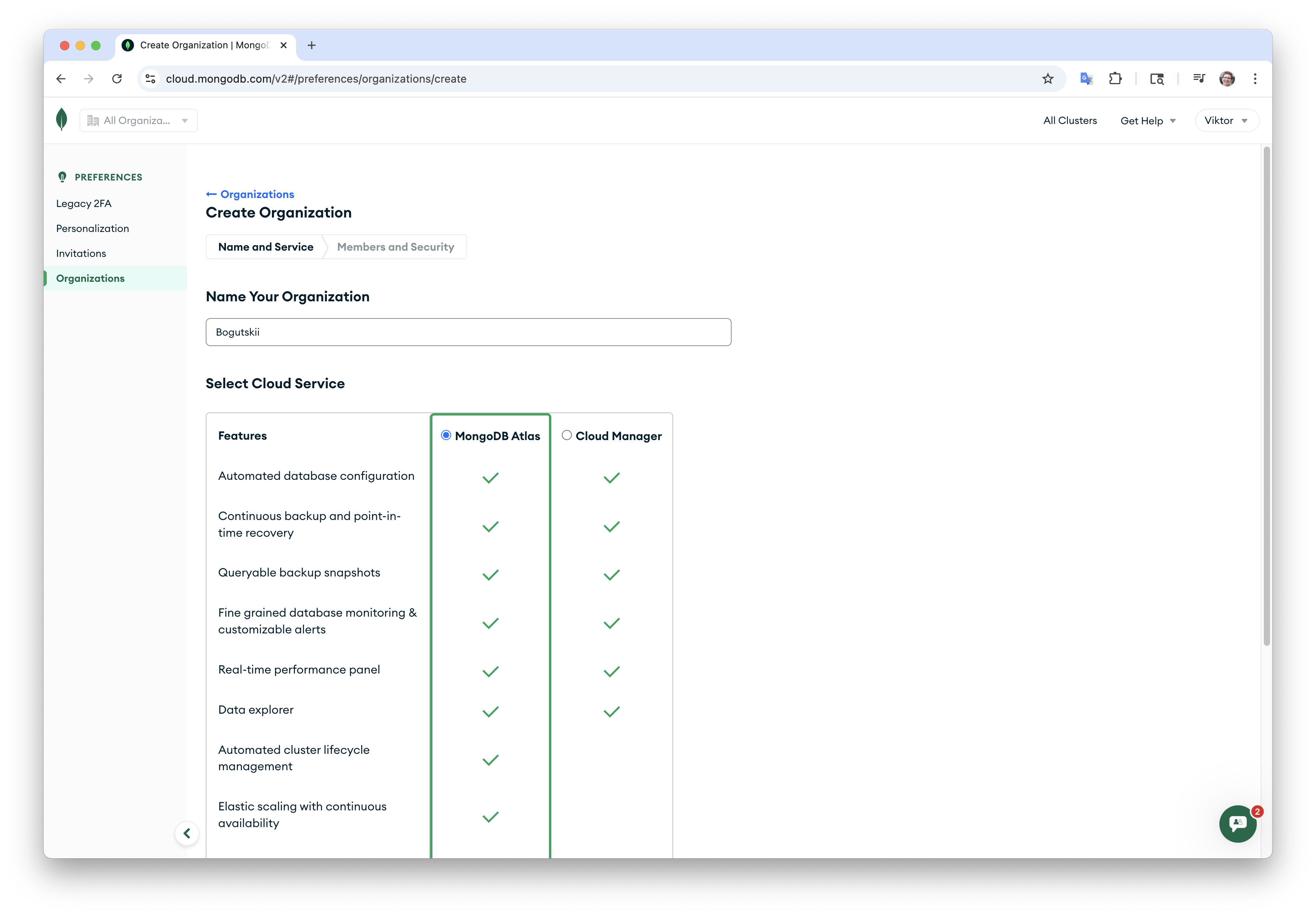
Task: Open Invitations in preferences sidebar
Action: tap(81, 253)
